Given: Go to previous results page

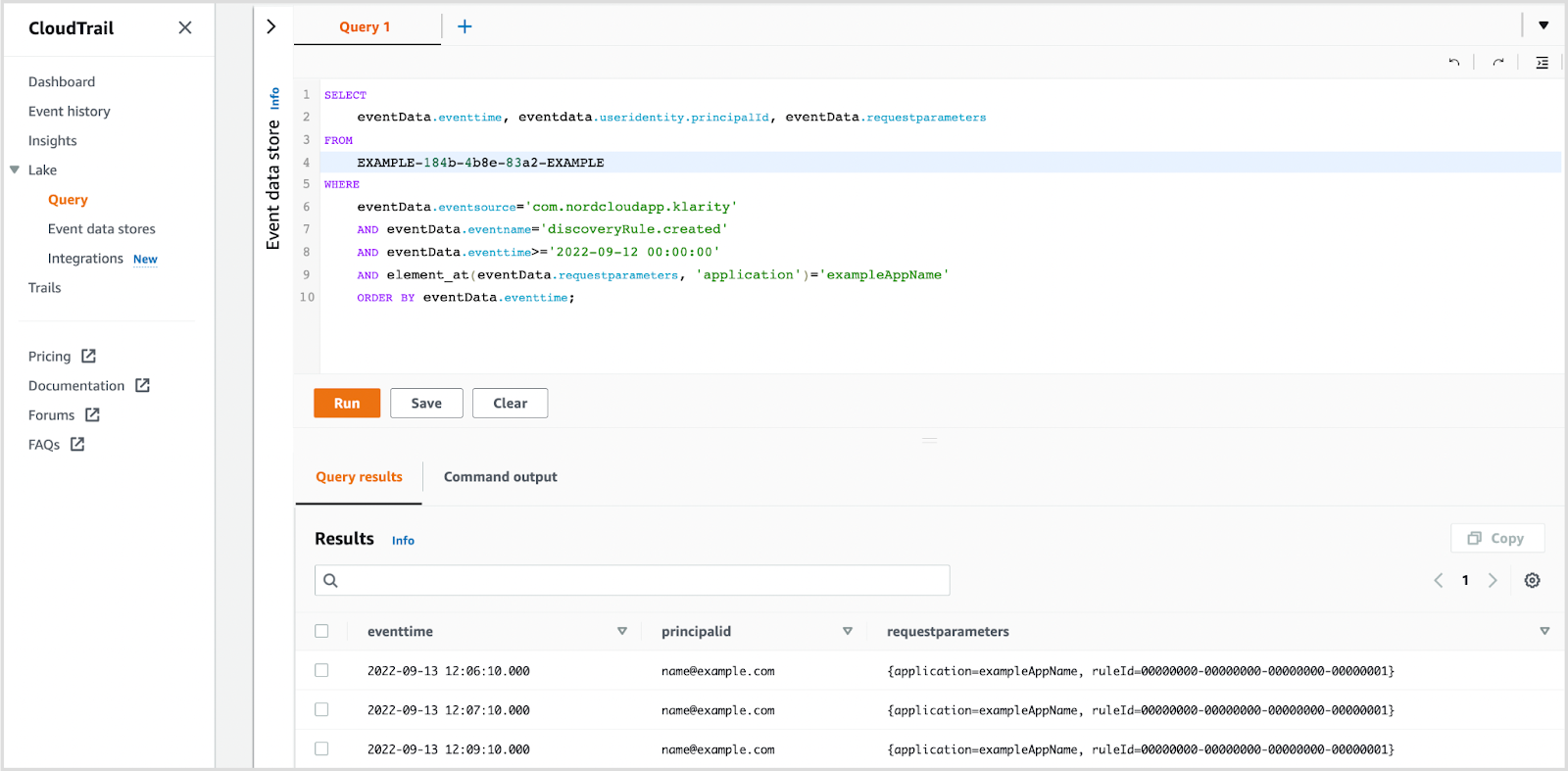Looking at the screenshot, I should (1439, 581).
